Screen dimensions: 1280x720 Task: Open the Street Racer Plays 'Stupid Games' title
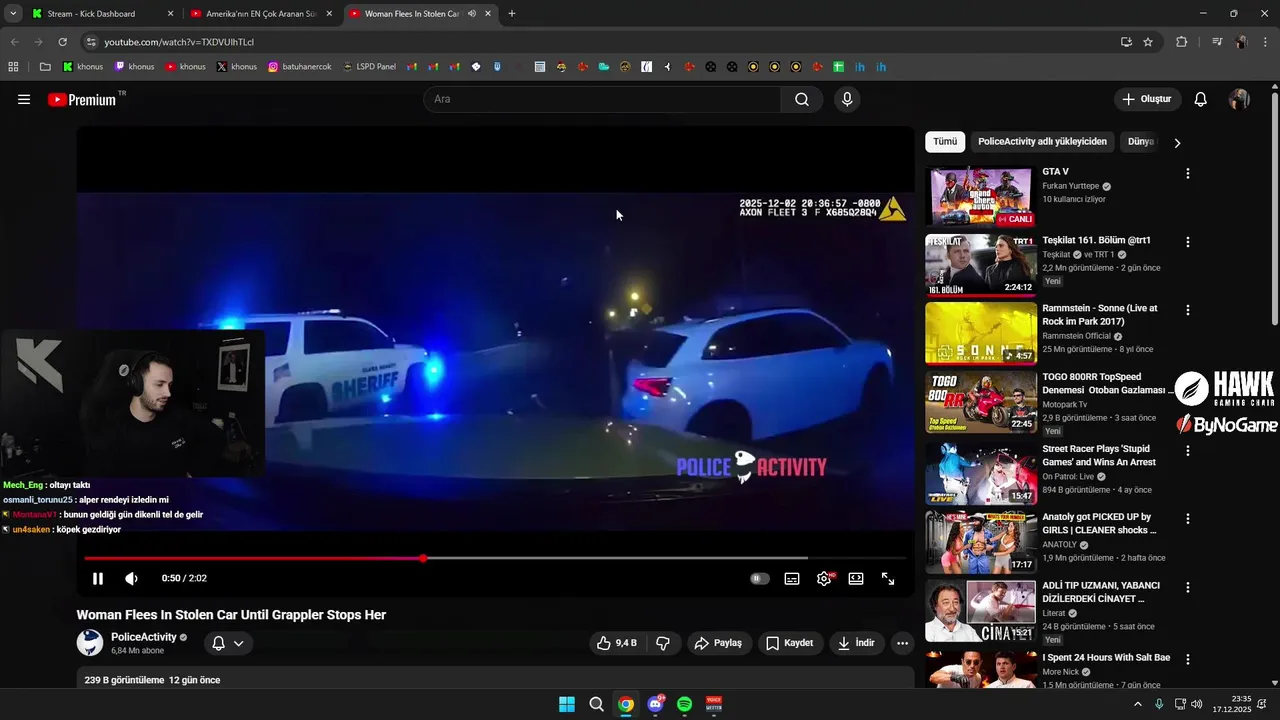(x=1098, y=456)
